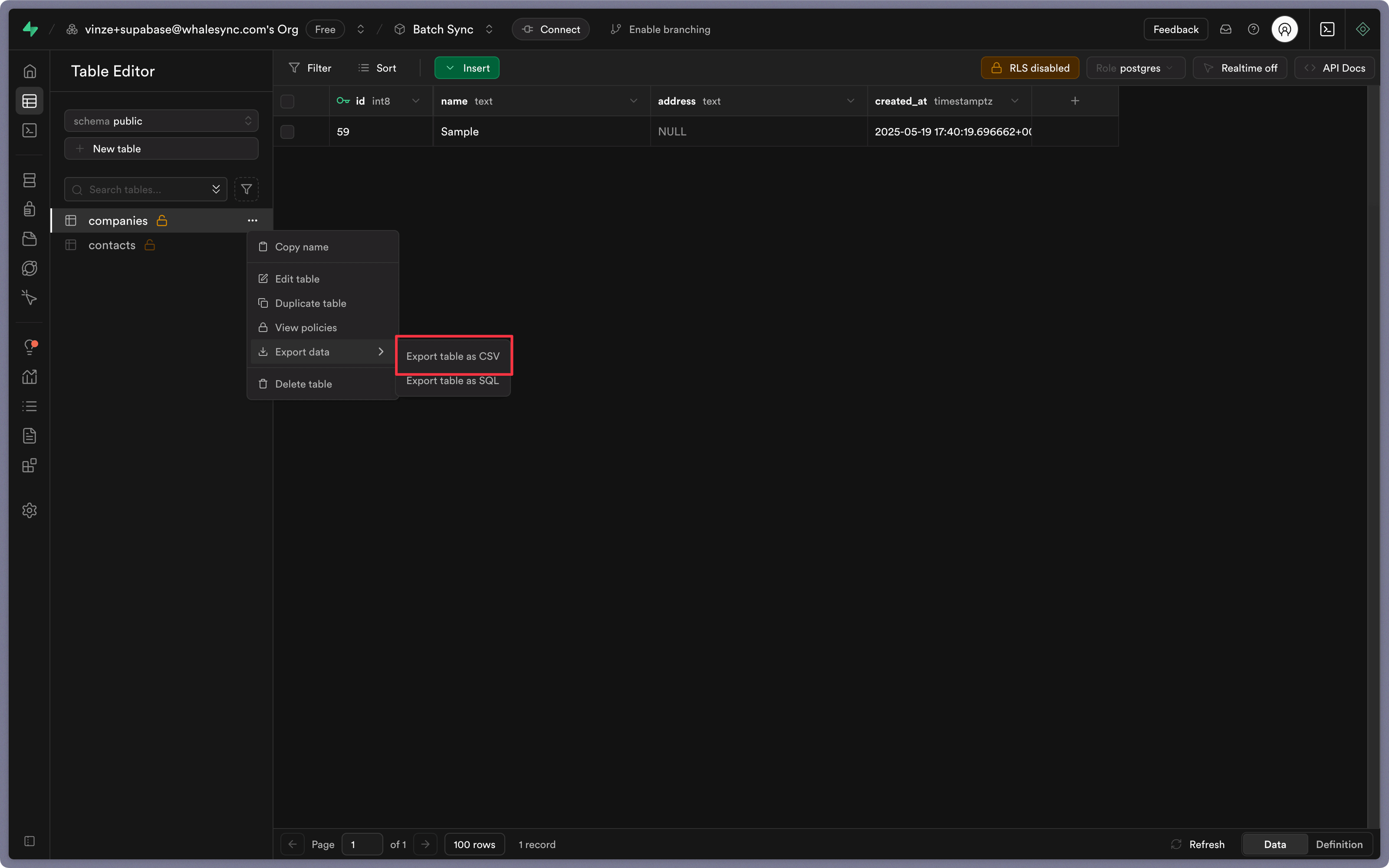
Task: Open the Batch Sync project switcher chevrons
Action: click(x=489, y=29)
